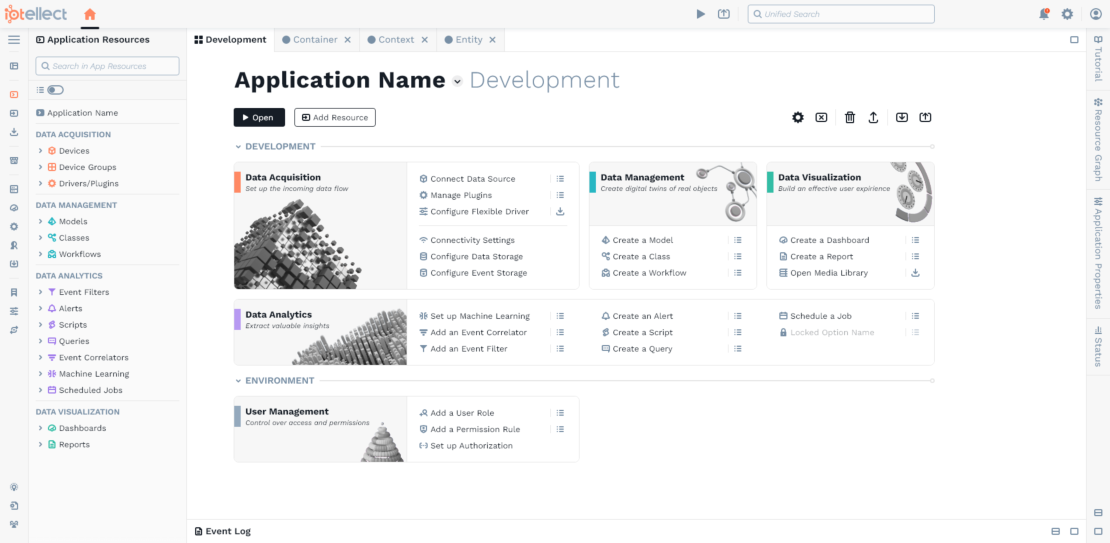Image resolution: width=1110 pixels, height=543 pixels.
Task: Select Scheduled Jobs in the resource tree
Action: 91,390
